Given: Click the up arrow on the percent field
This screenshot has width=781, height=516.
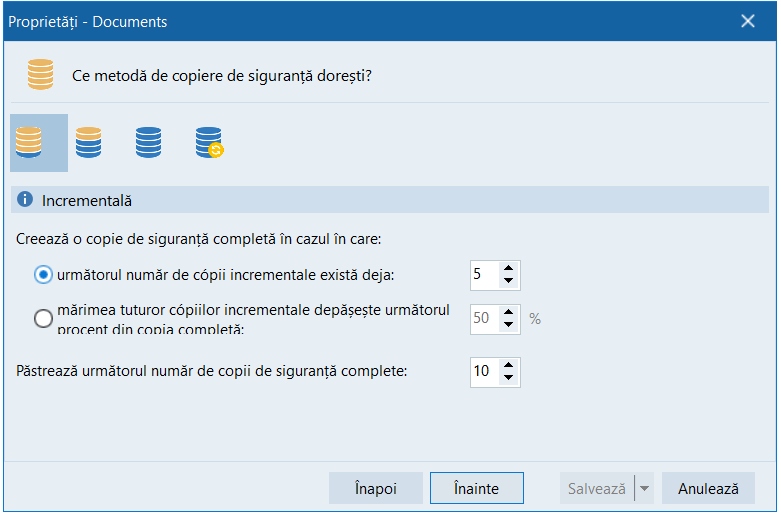Looking at the screenshot, I should point(509,312).
